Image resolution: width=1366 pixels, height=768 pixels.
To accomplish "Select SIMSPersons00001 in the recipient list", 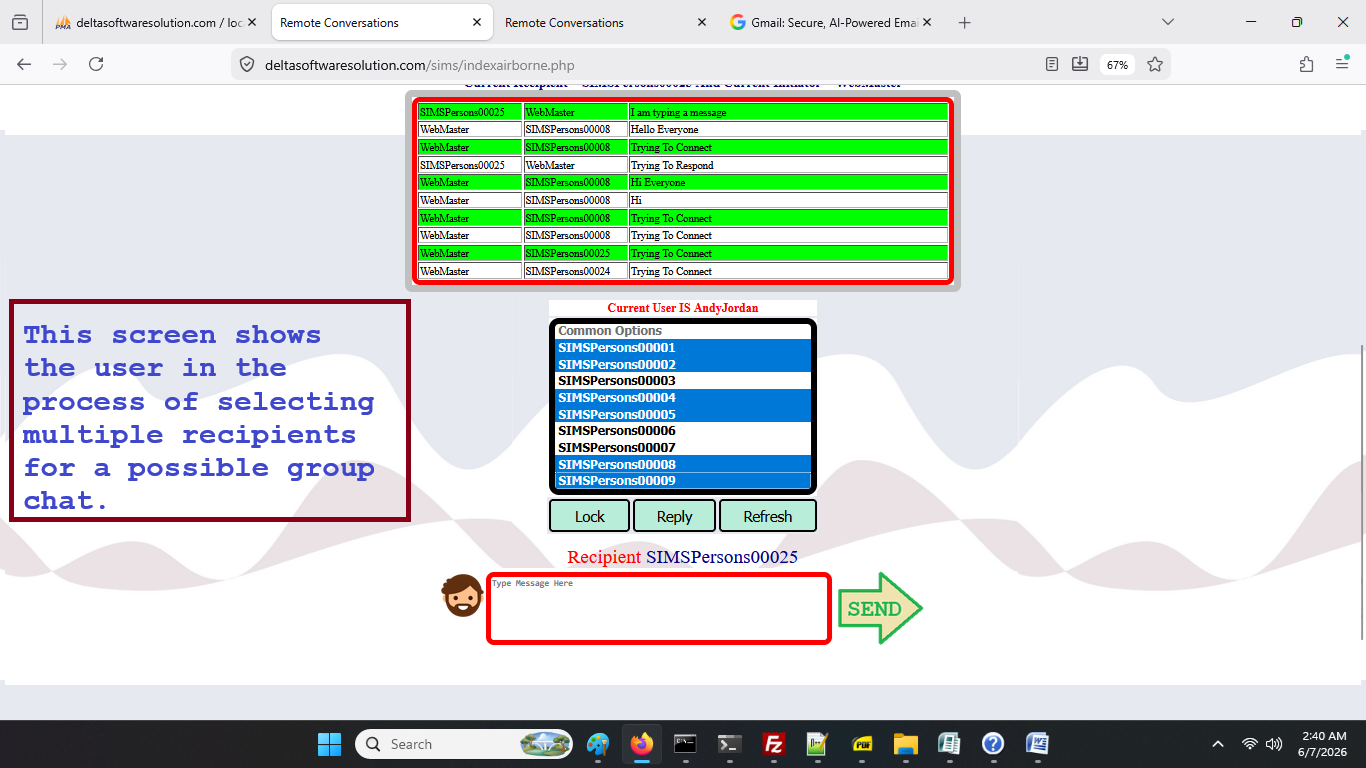I will point(682,348).
